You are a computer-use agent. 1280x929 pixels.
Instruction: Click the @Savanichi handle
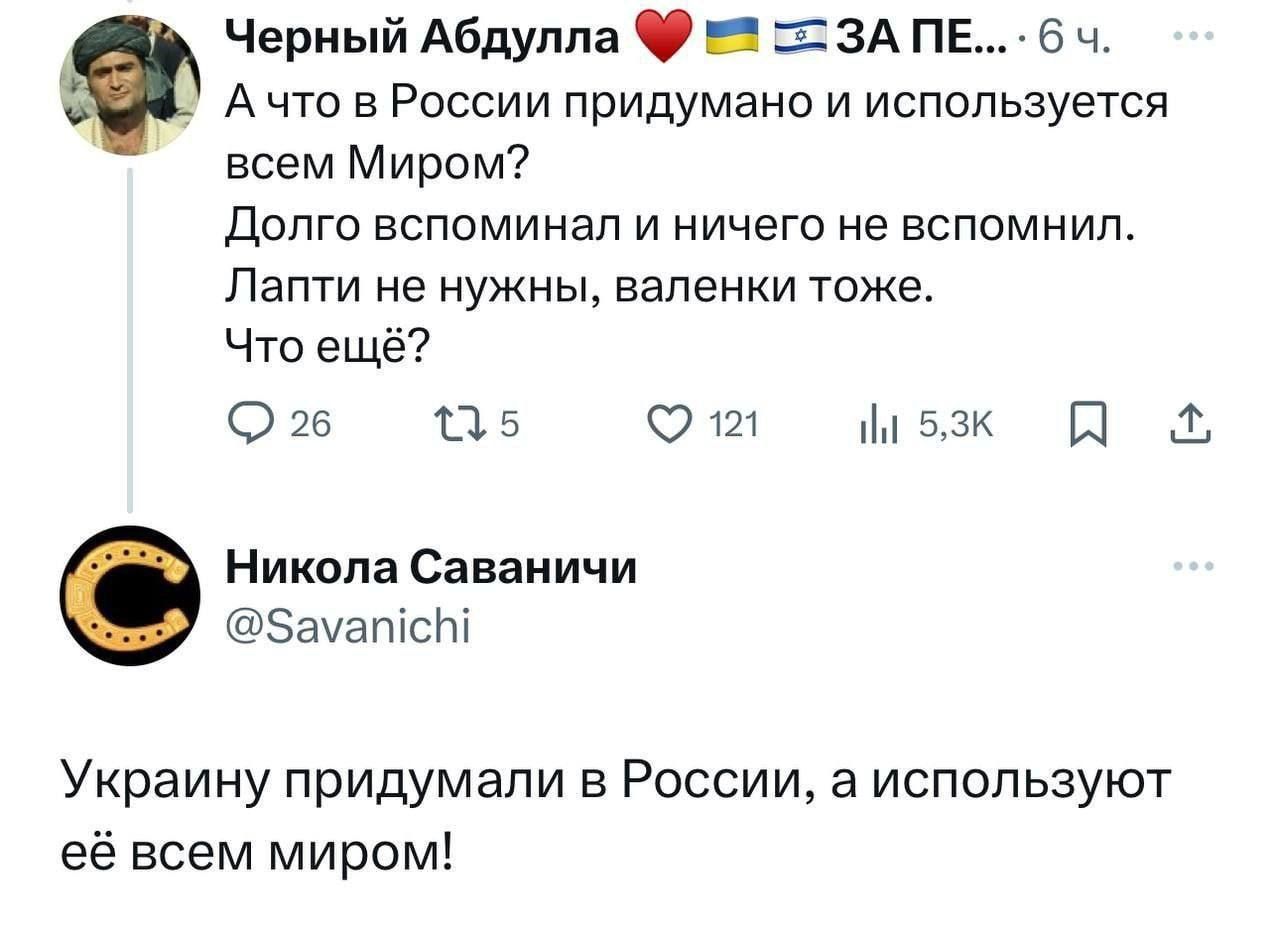pyautogui.click(x=348, y=627)
